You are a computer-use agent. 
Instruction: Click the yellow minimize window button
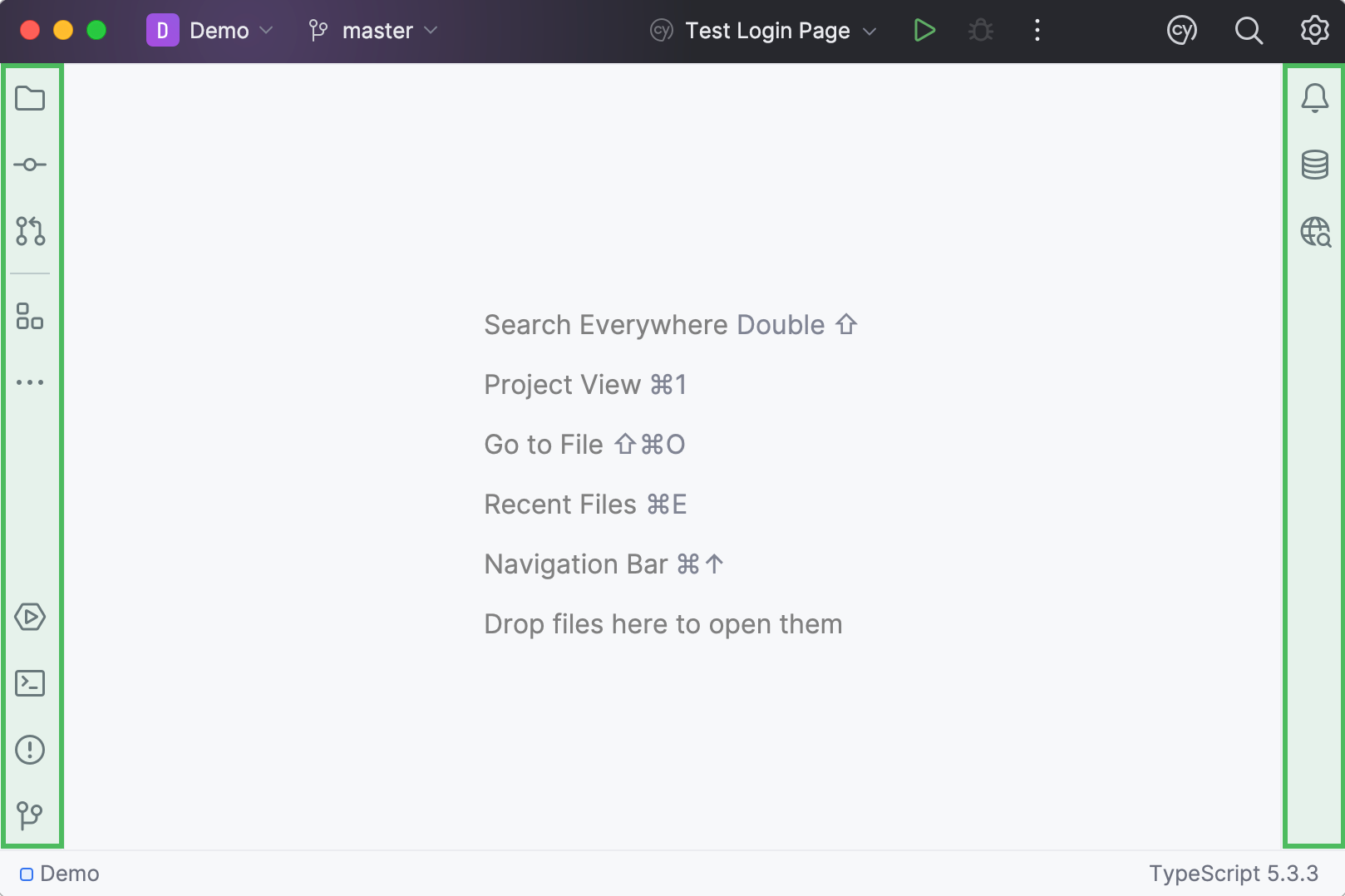(x=63, y=31)
